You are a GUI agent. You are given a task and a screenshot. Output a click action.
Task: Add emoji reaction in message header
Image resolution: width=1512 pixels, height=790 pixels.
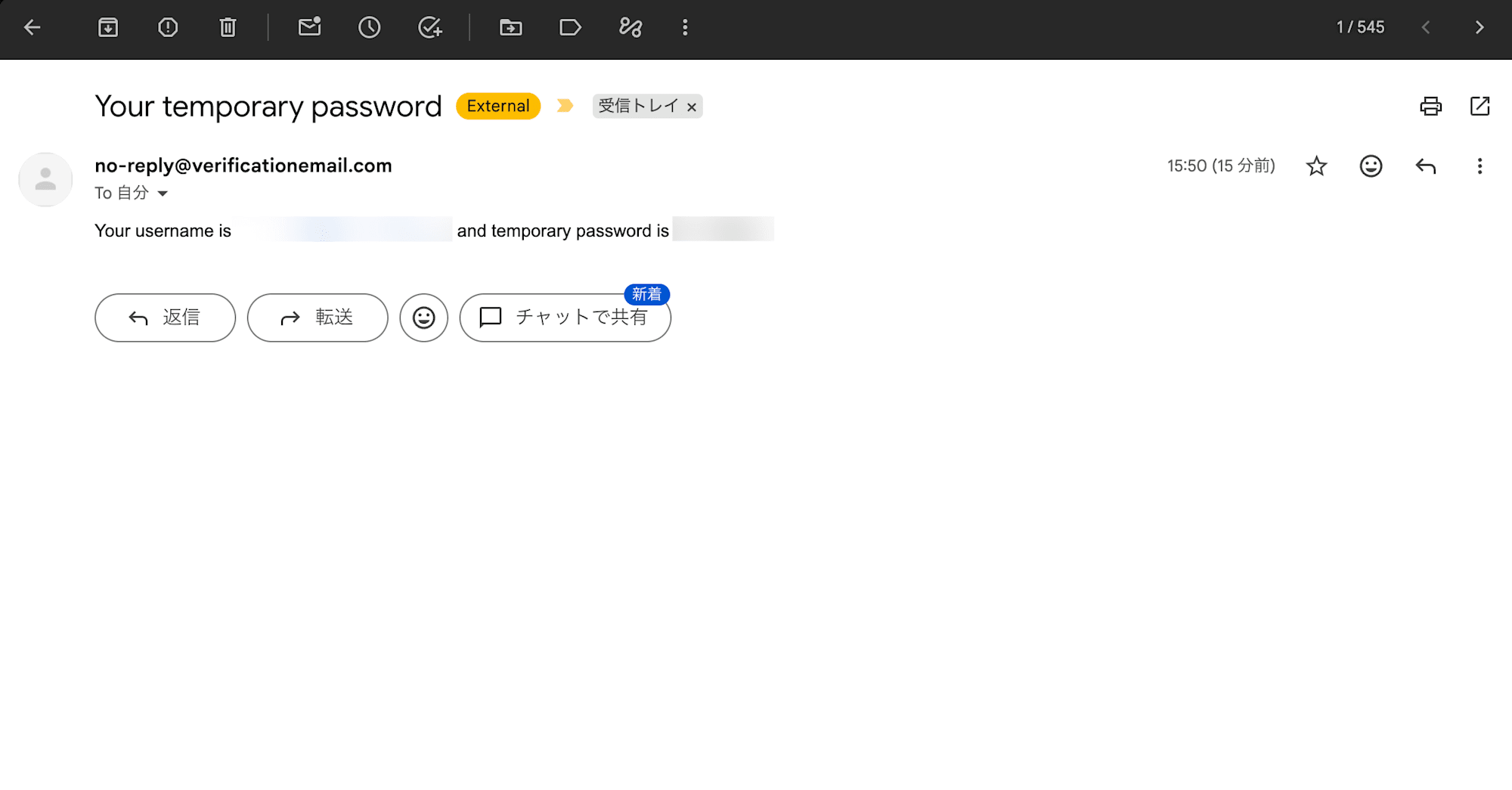pos(1371,166)
